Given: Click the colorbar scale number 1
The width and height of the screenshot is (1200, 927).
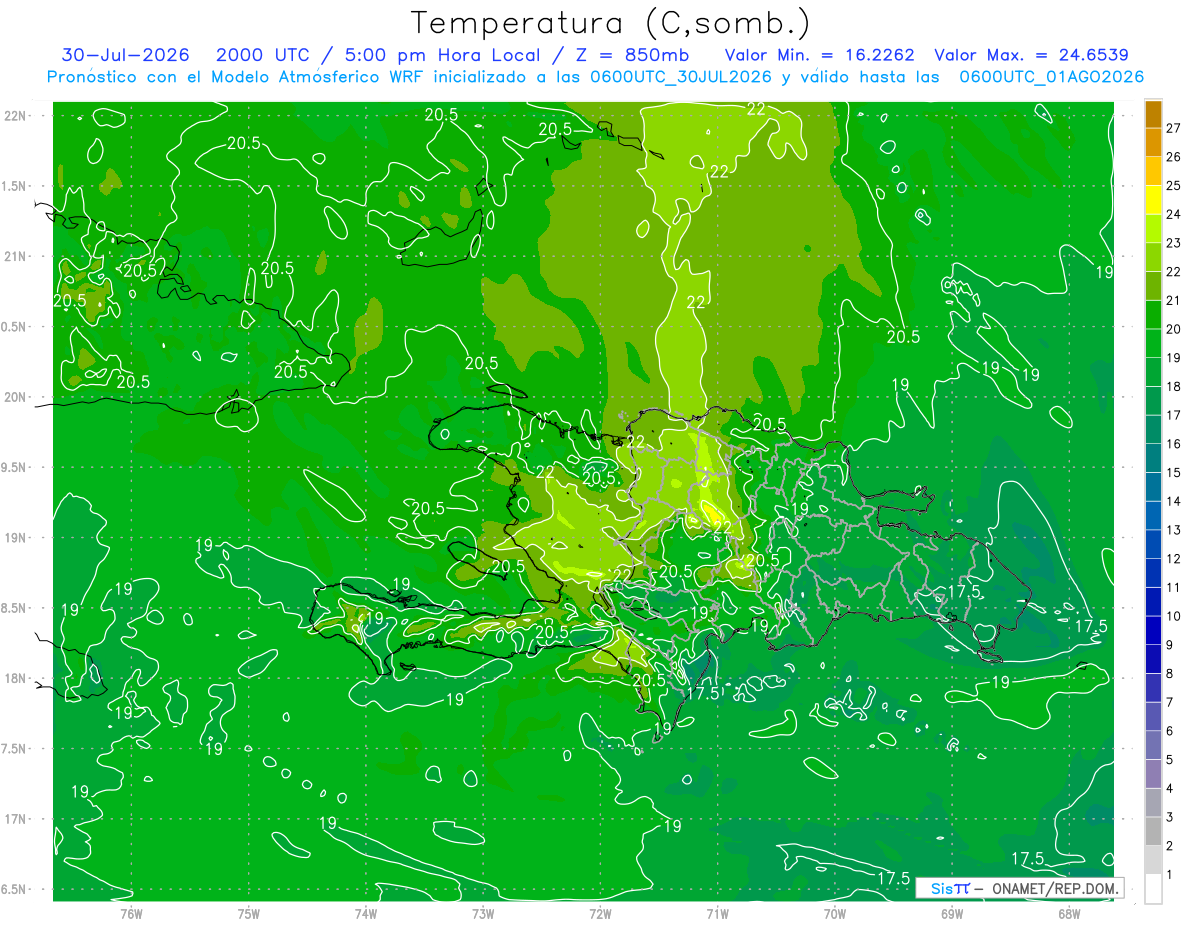Looking at the screenshot, I should [1169, 875].
